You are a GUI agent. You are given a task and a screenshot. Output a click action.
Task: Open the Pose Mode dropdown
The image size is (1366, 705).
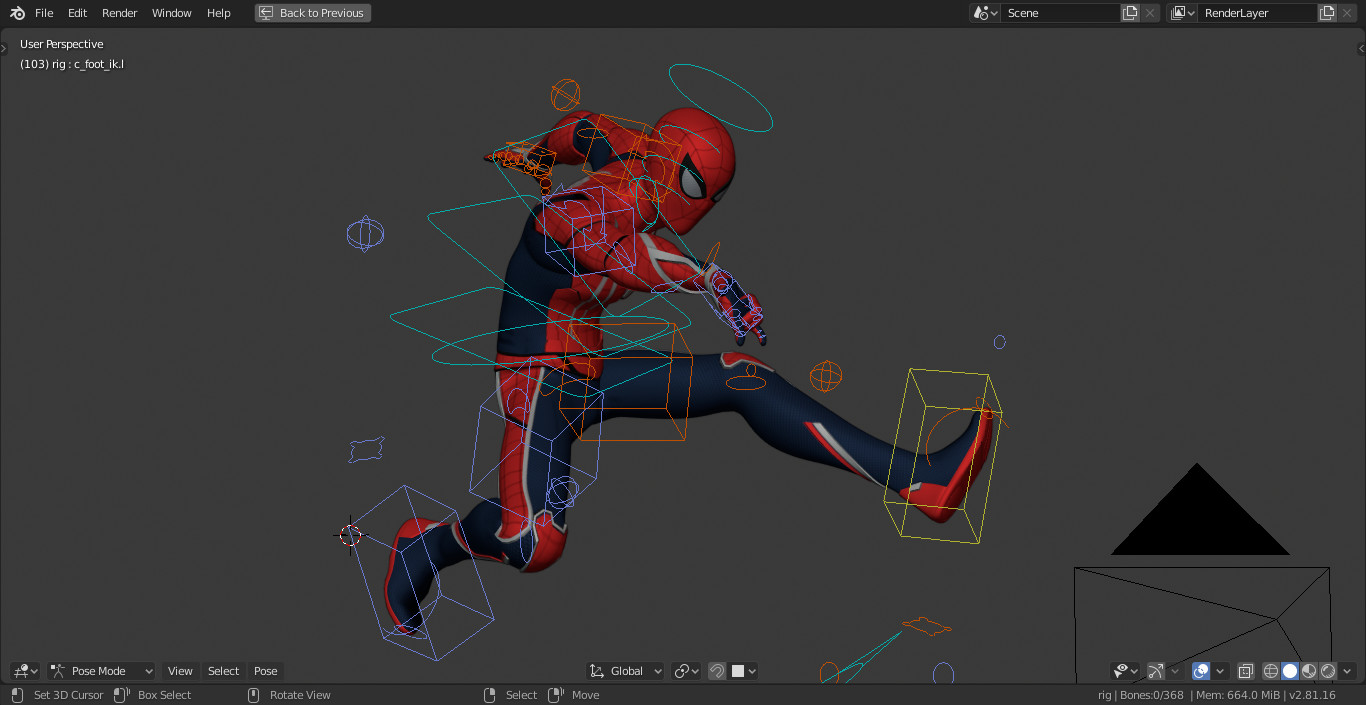tap(100, 671)
